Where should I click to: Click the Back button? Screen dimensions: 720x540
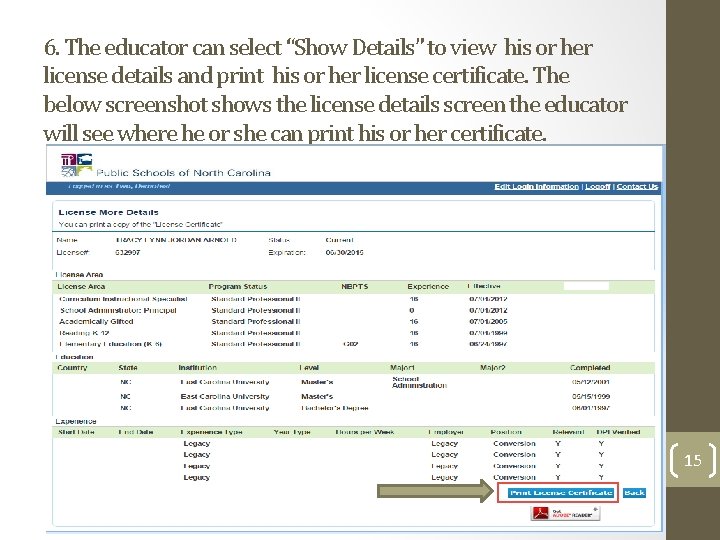point(634,493)
